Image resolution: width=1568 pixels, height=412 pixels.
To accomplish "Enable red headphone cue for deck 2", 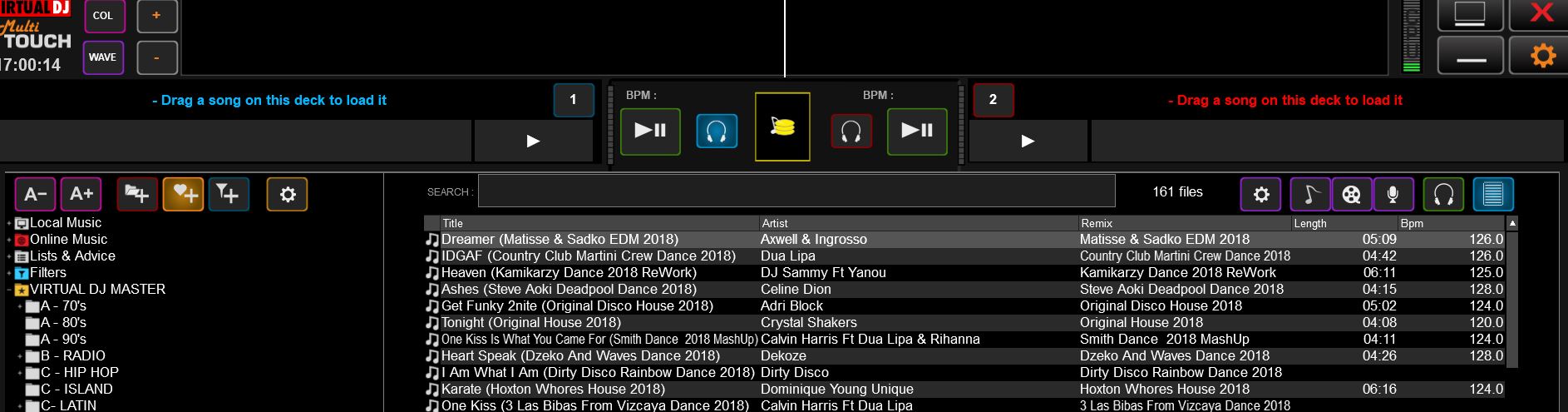I will tap(851, 132).
